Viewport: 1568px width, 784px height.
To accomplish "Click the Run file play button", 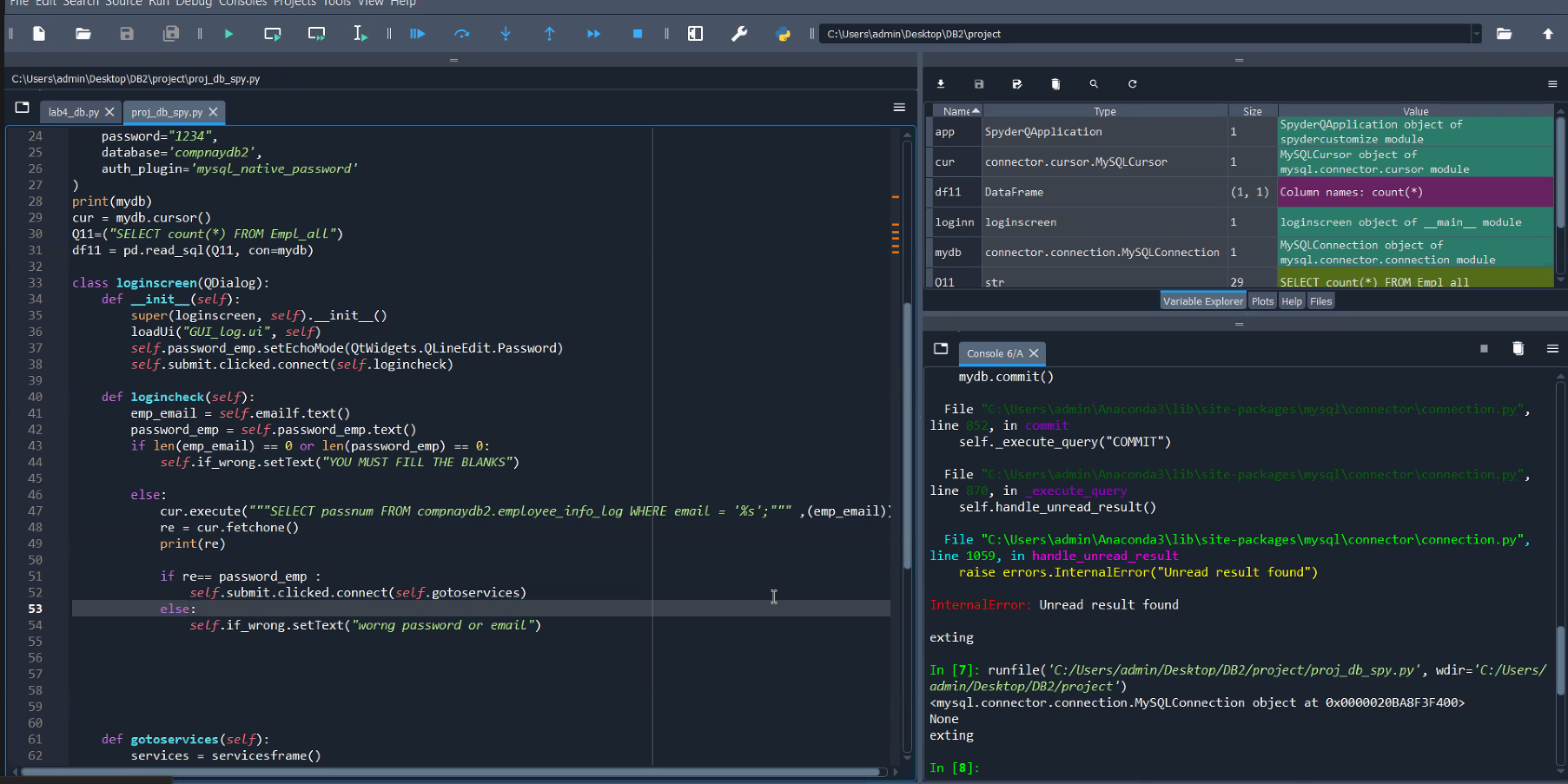I will (228, 34).
